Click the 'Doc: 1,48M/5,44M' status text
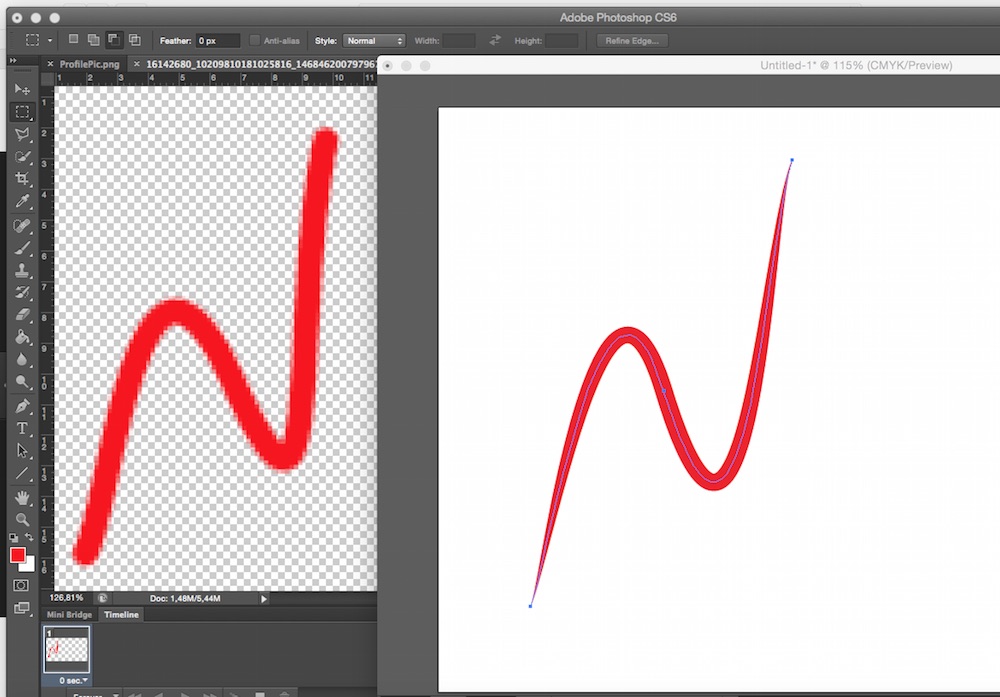This screenshot has width=1000, height=697. (x=185, y=599)
